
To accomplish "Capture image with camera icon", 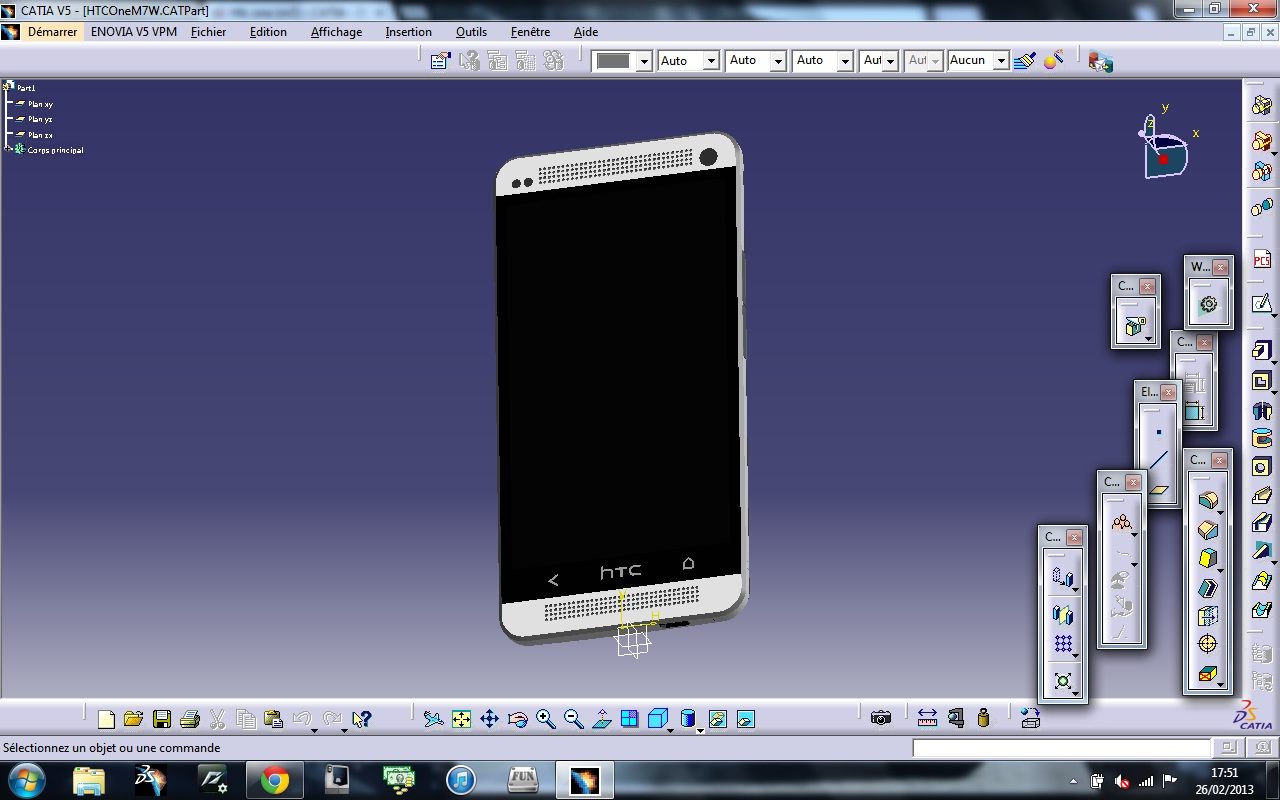I will point(881,718).
